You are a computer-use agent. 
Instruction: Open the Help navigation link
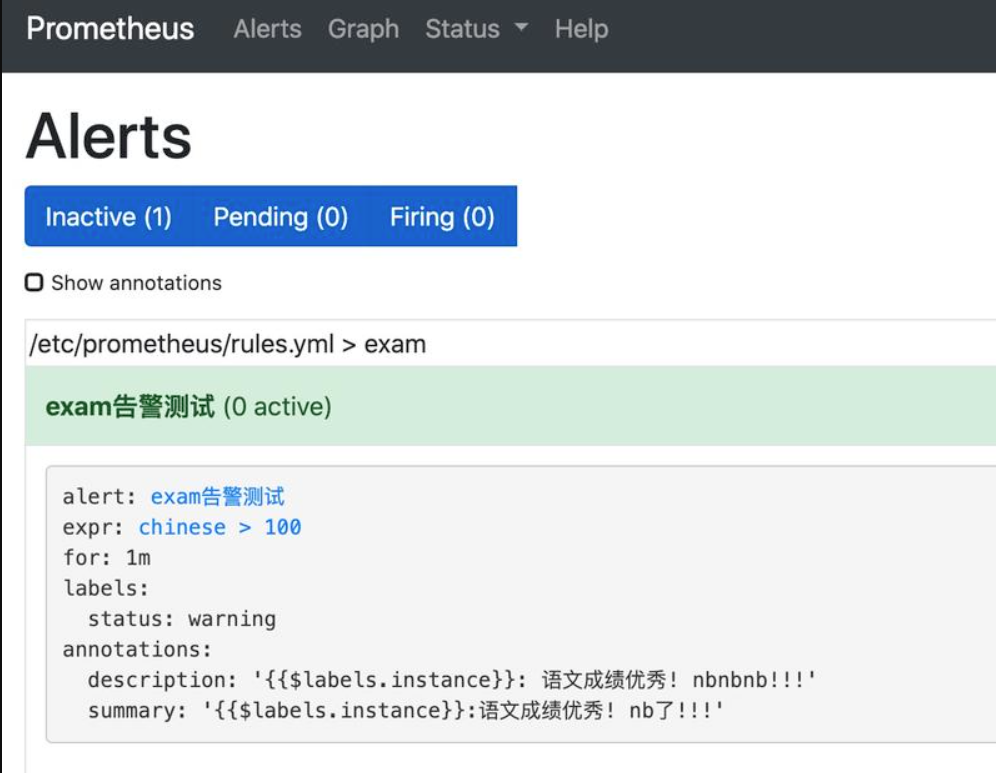click(581, 29)
